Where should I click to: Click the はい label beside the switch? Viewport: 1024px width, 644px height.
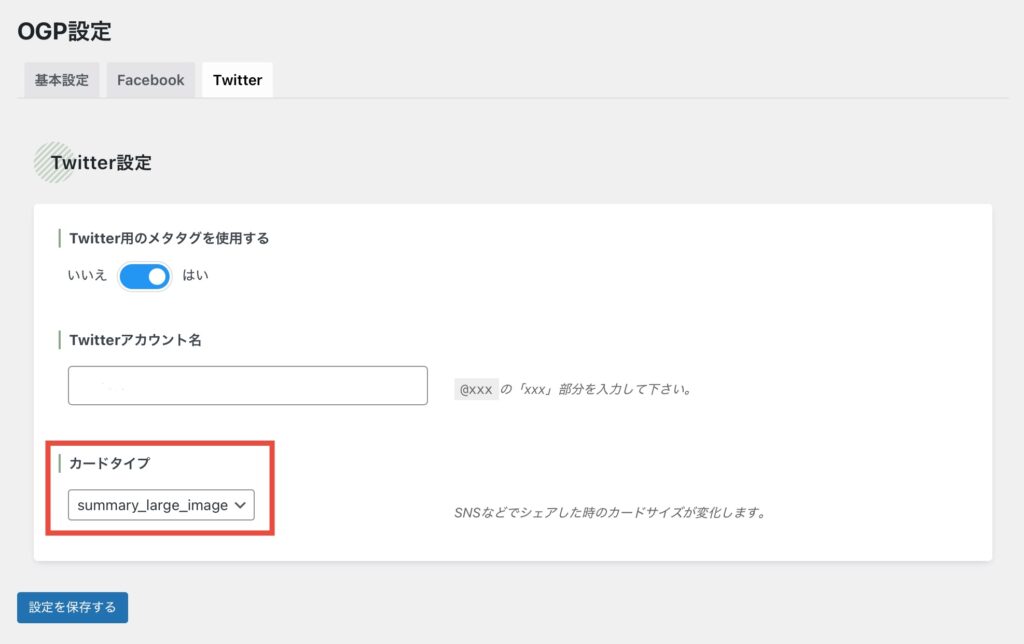tap(195, 275)
